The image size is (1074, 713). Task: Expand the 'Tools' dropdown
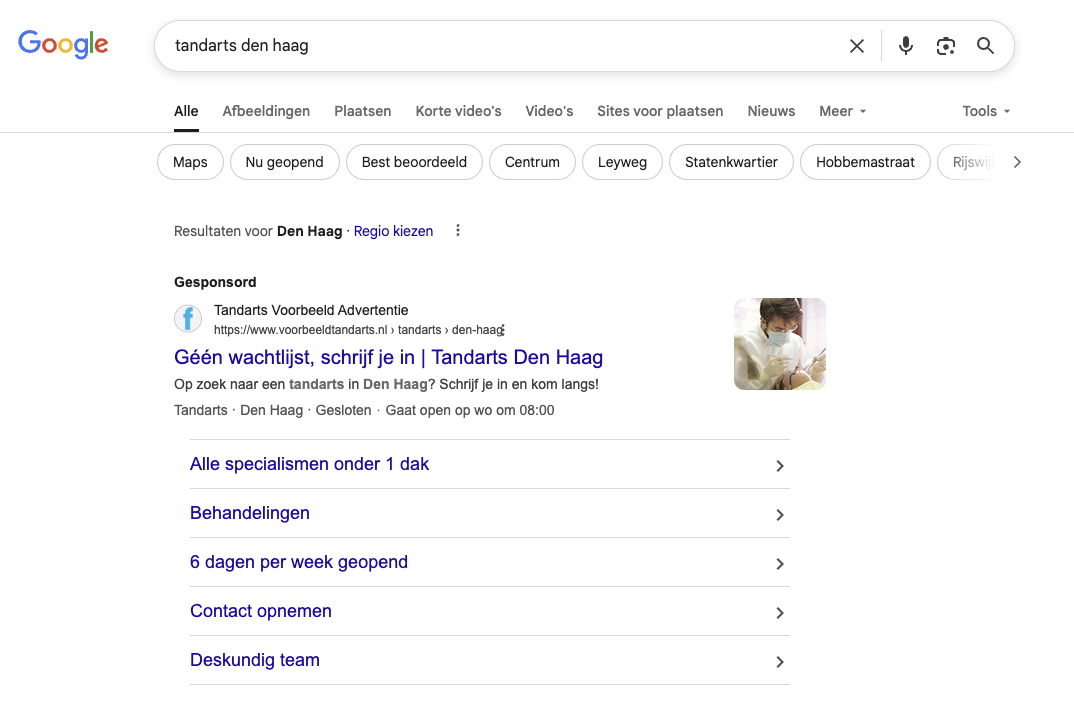pos(986,111)
